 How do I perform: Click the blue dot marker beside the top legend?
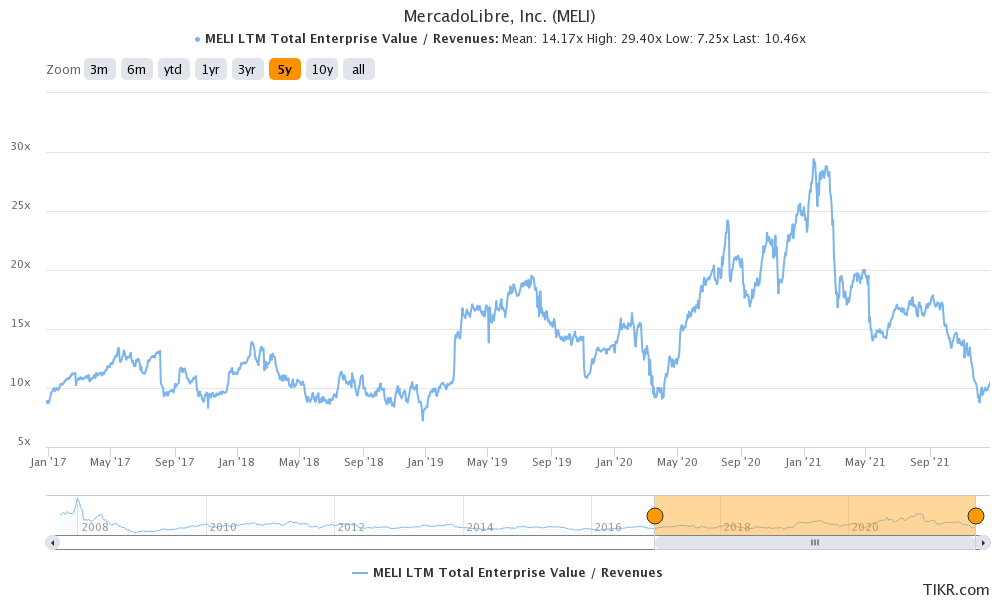point(196,38)
